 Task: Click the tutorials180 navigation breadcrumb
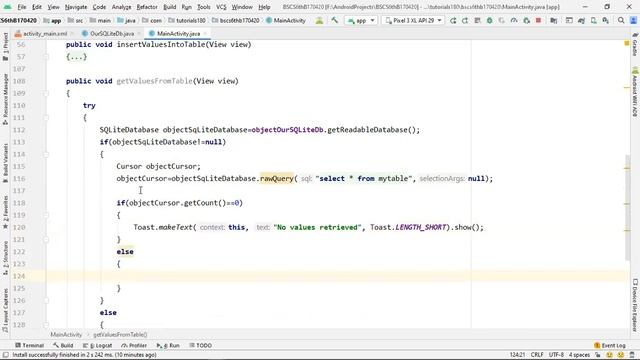(x=187, y=20)
